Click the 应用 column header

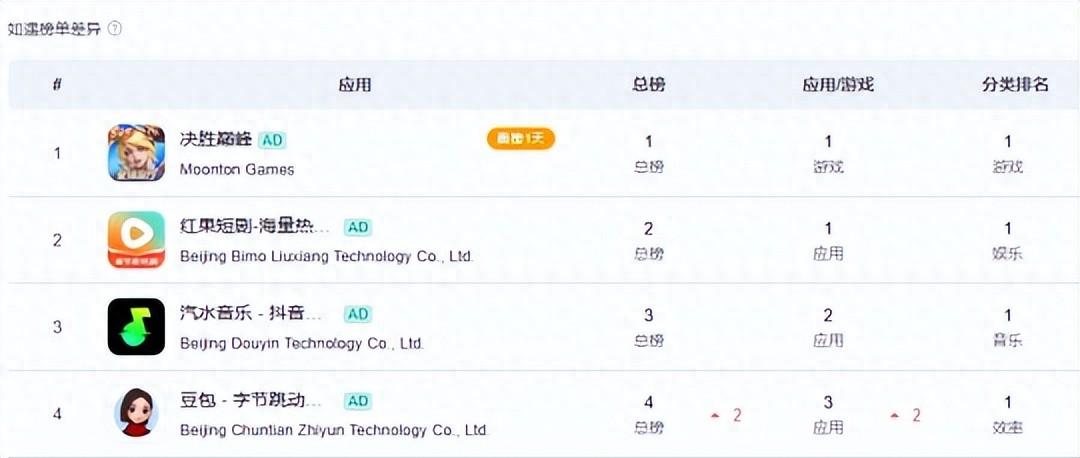pyautogui.click(x=355, y=85)
